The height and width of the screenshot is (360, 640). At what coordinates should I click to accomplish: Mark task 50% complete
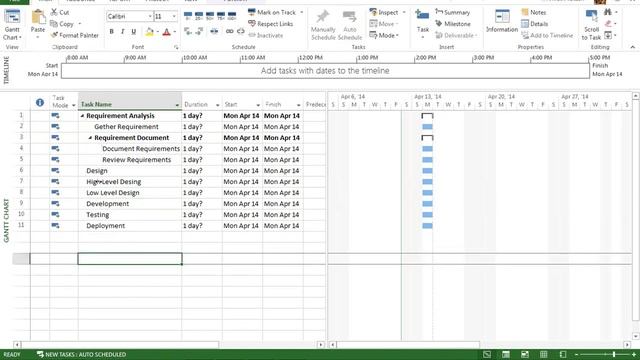click(210, 16)
